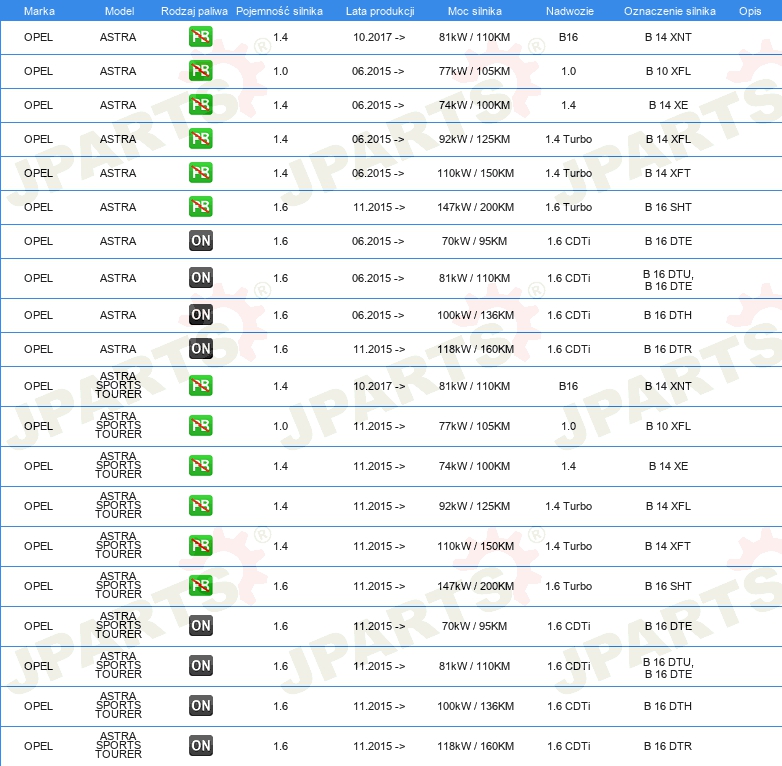
Task: Click engine code B 14 XFT in the Astra row
Action: pos(668,173)
